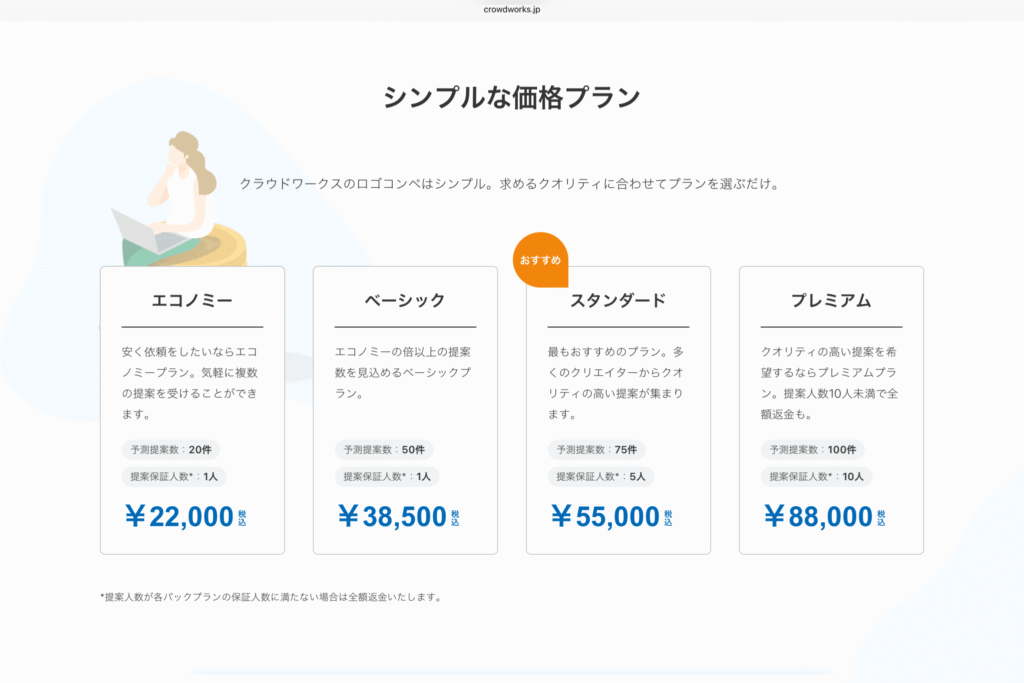Click the 予測提案数：100件 tag
Image resolution: width=1024 pixels, height=683 pixels.
coord(813,450)
